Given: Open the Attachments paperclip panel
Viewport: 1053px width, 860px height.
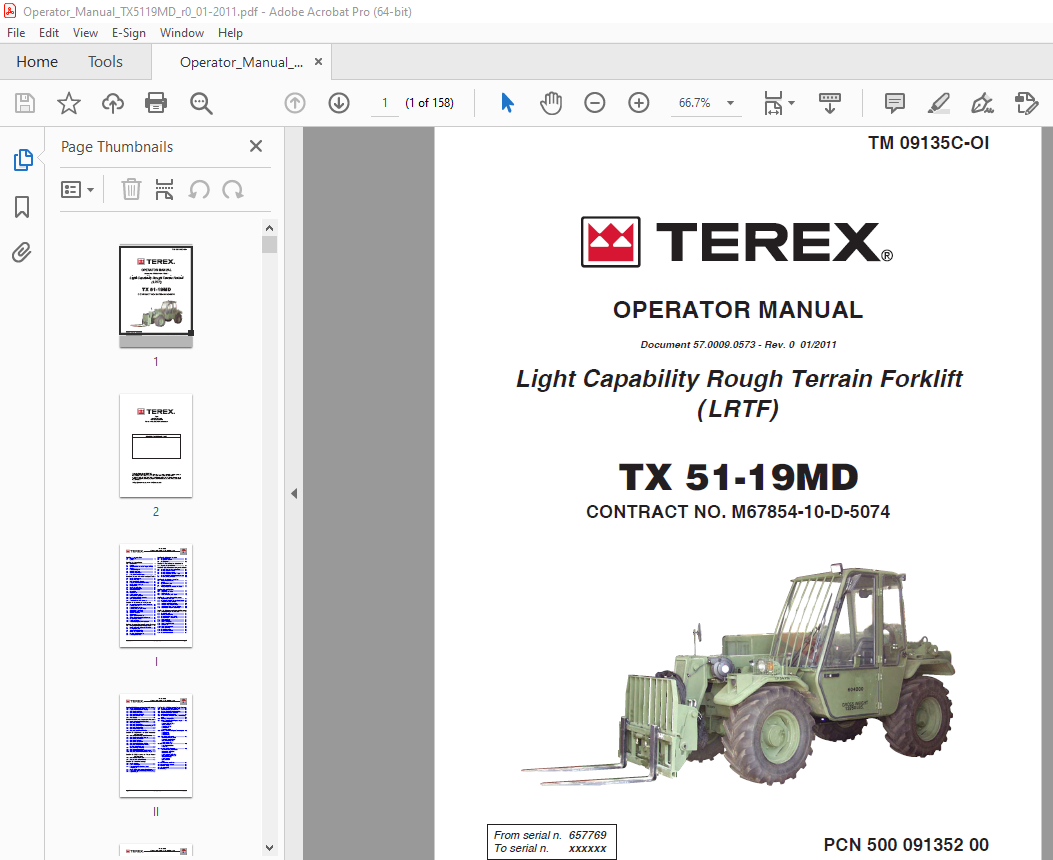Looking at the screenshot, I should (x=21, y=252).
